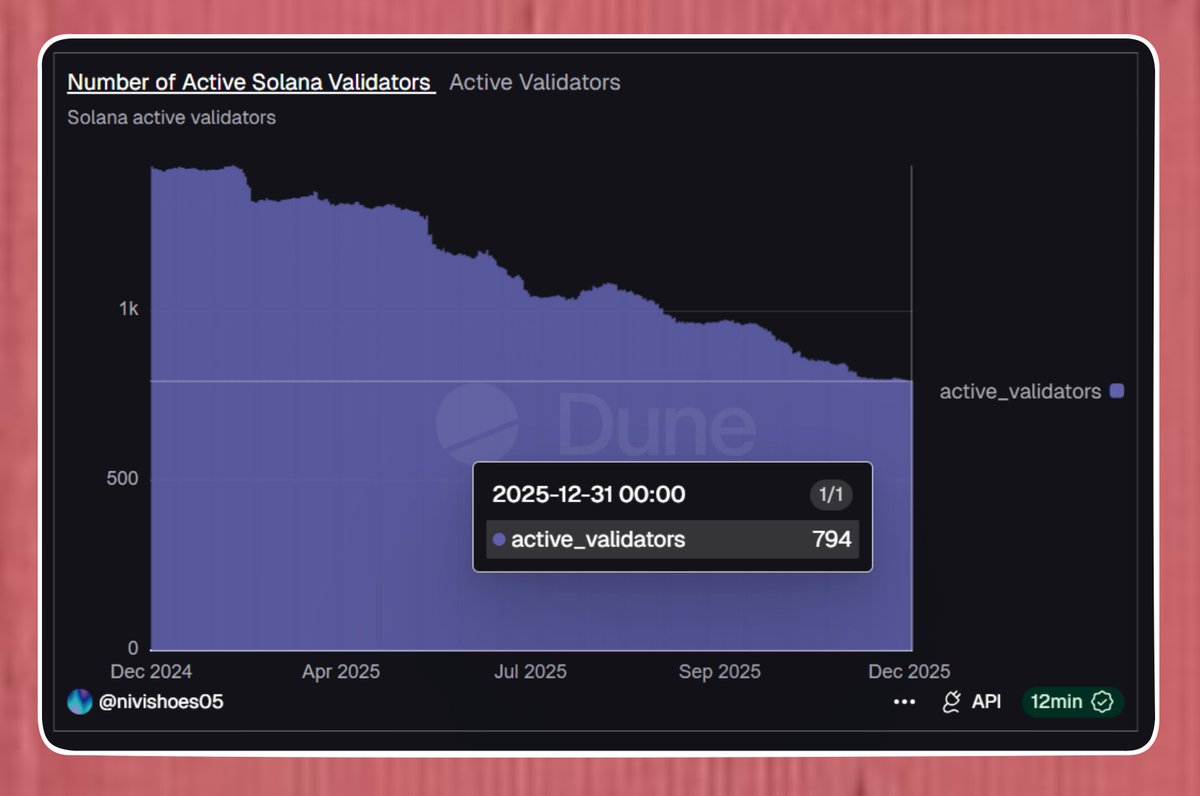Click the Sep 2025 axis label
1200x796 pixels.
[719, 672]
